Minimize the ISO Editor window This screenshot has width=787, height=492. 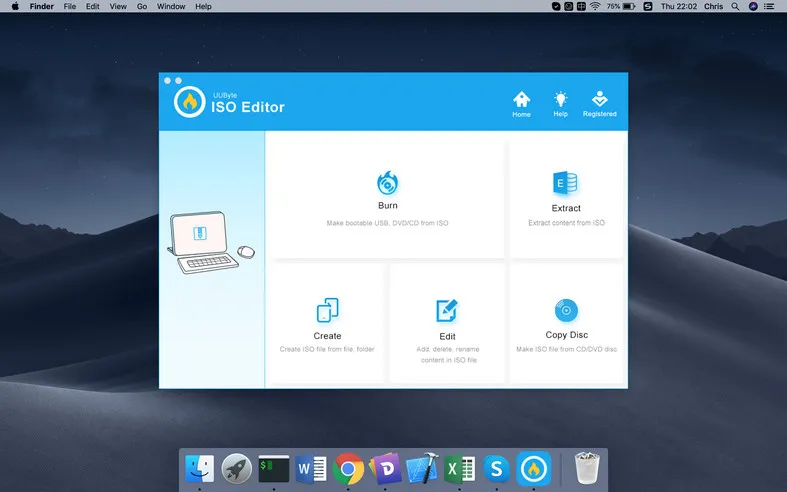pos(178,80)
